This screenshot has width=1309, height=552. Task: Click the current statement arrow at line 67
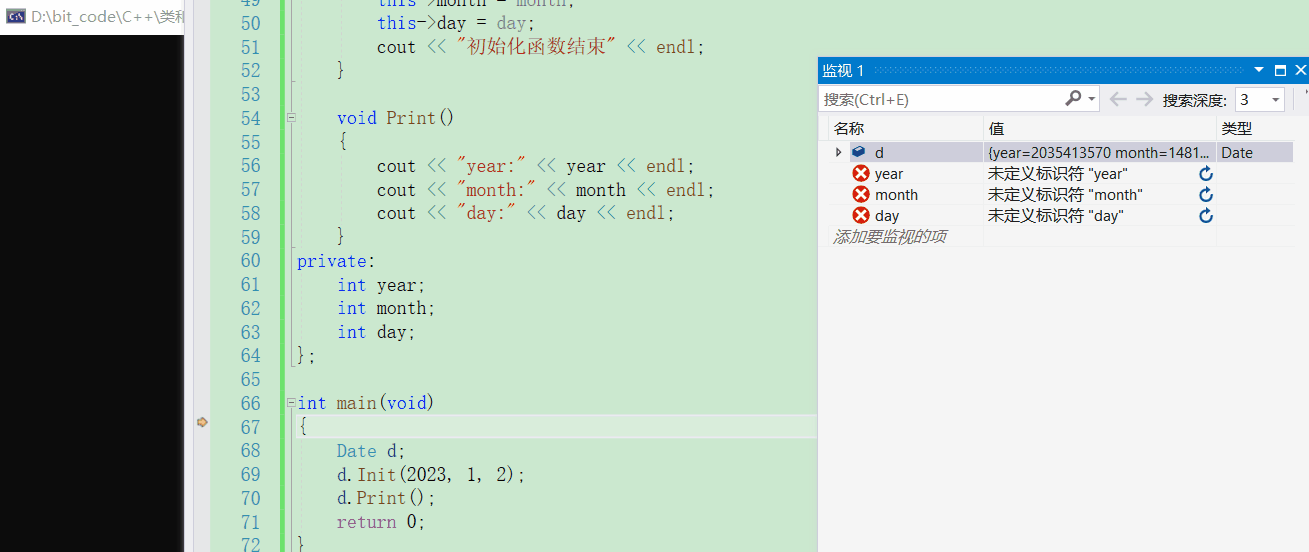[202, 423]
